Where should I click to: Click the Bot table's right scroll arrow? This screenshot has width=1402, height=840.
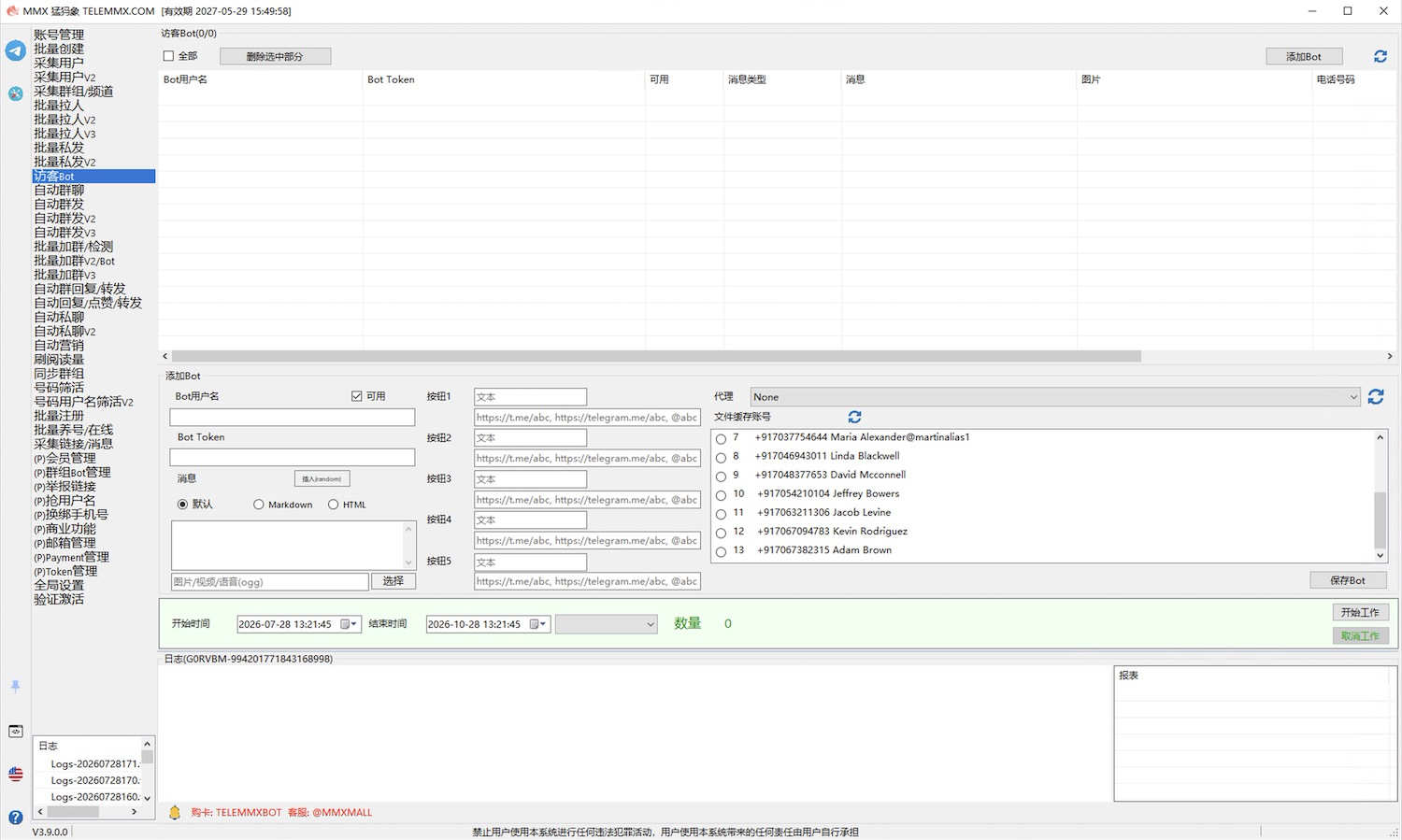[1390, 356]
